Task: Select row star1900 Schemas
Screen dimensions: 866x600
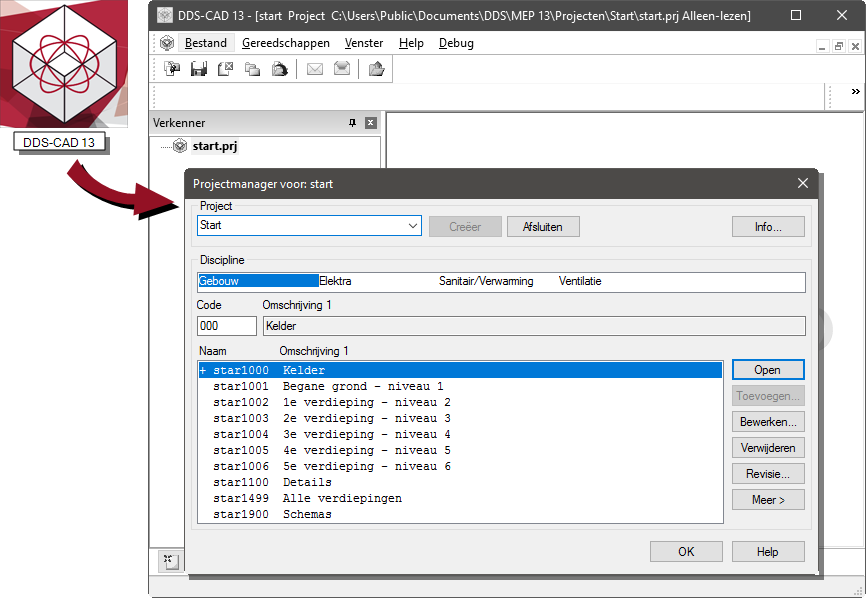Action: [460, 514]
